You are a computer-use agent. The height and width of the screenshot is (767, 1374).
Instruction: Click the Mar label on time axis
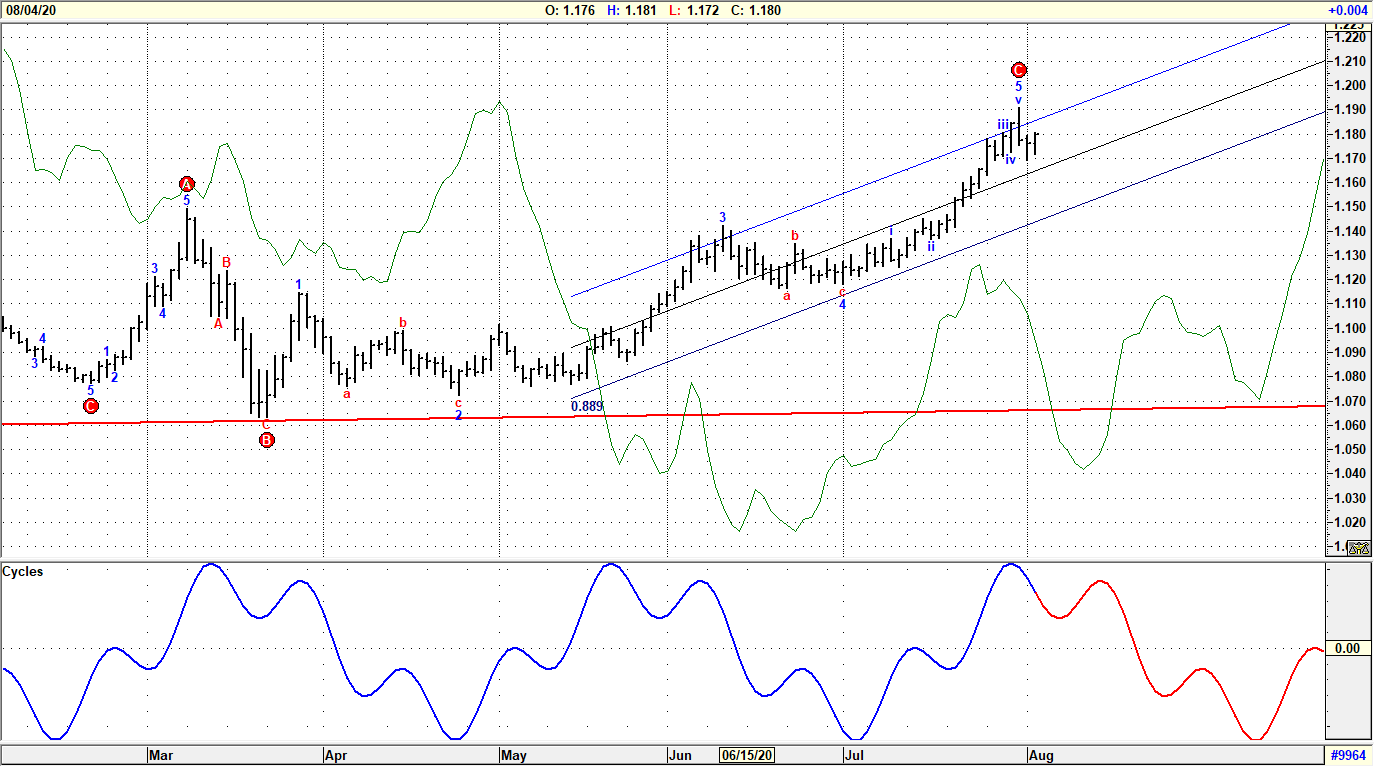161,756
